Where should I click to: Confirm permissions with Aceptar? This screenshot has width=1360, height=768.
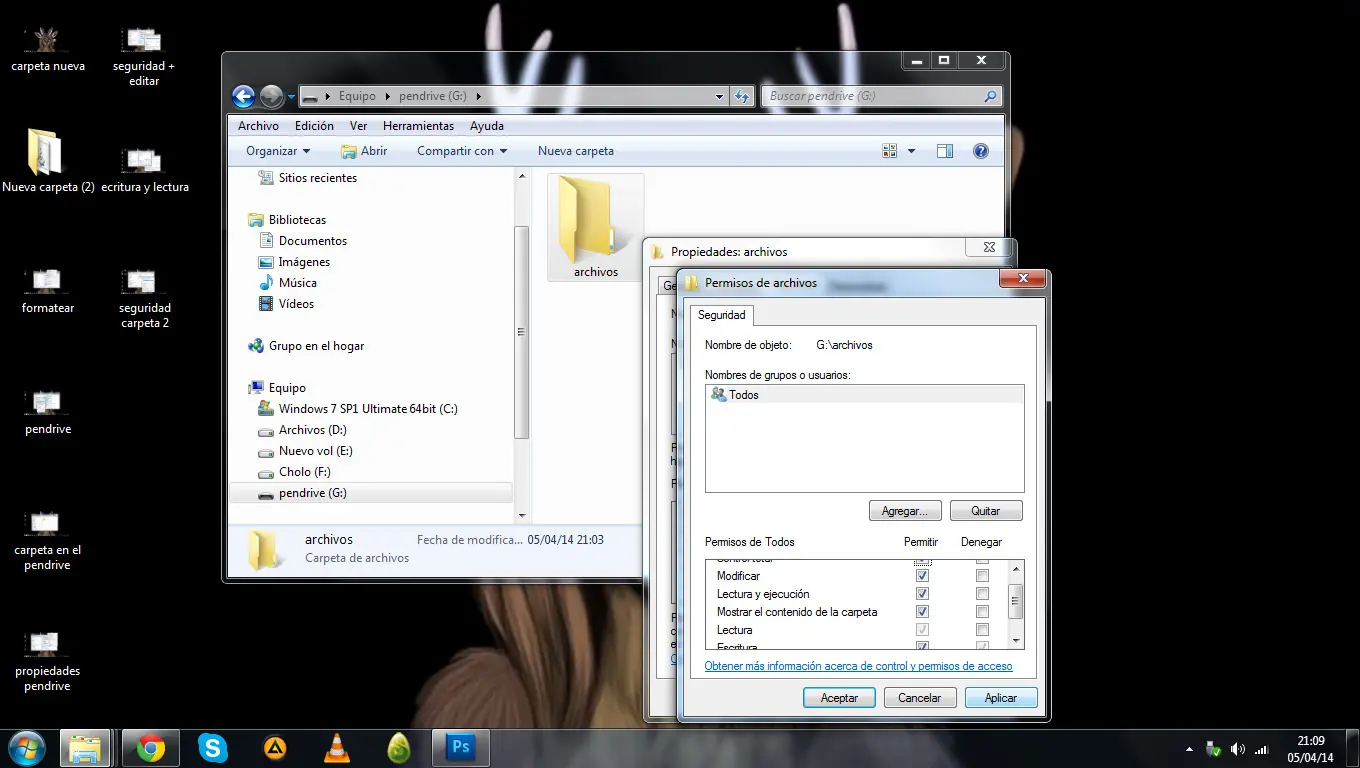(839, 698)
